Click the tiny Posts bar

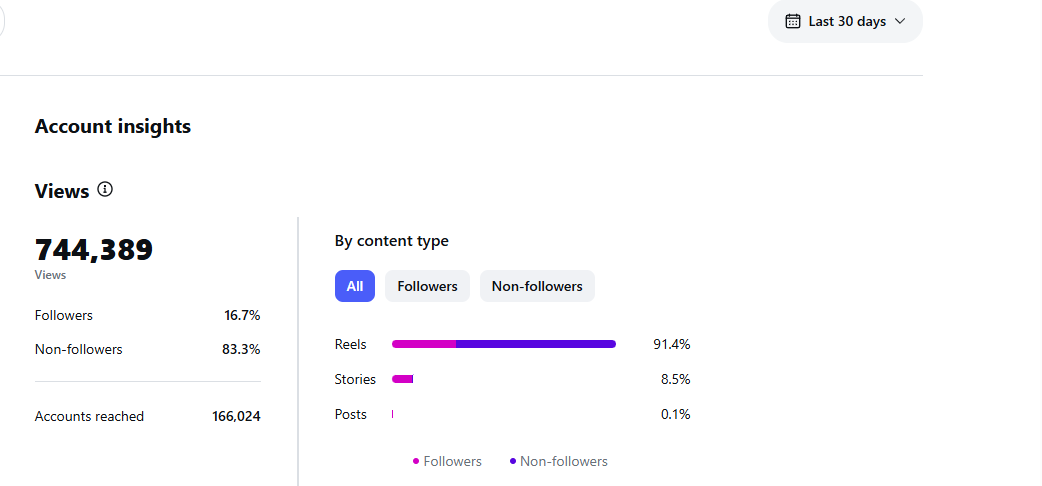pos(393,414)
